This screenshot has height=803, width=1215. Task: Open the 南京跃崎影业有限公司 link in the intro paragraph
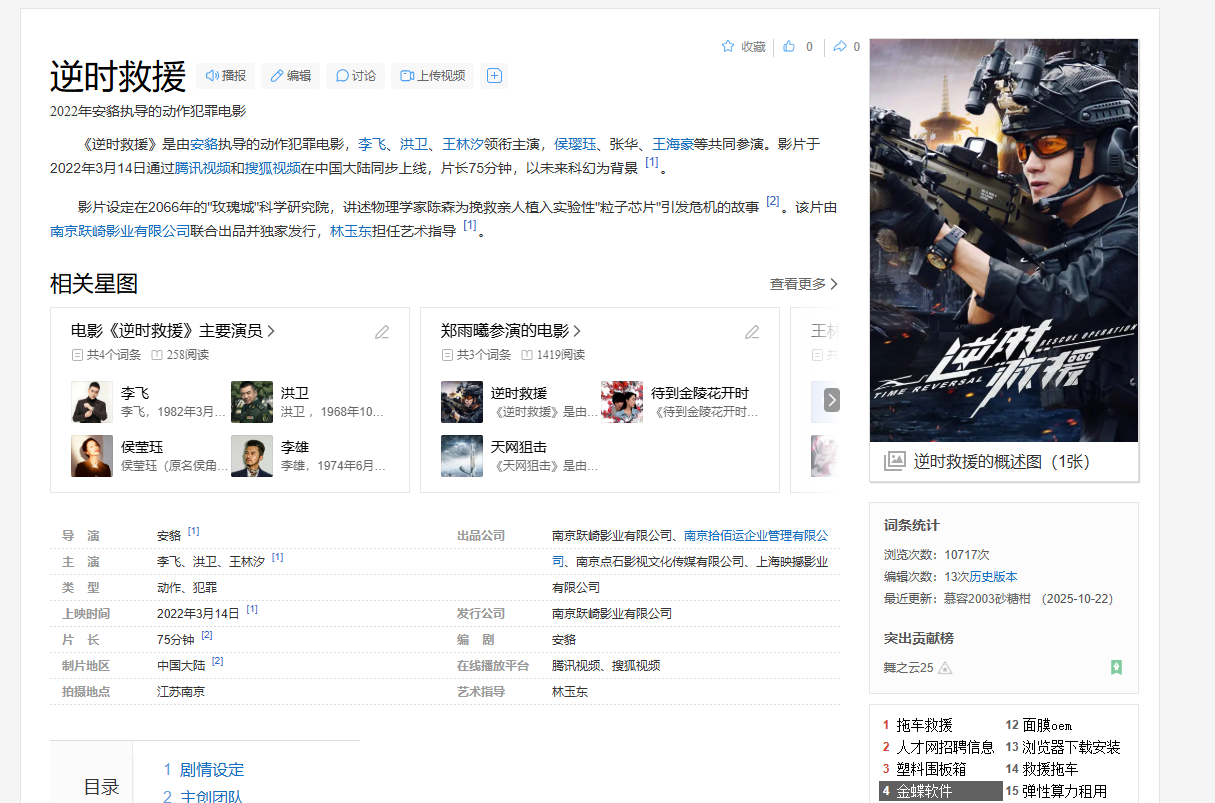(x=120, y=231)
